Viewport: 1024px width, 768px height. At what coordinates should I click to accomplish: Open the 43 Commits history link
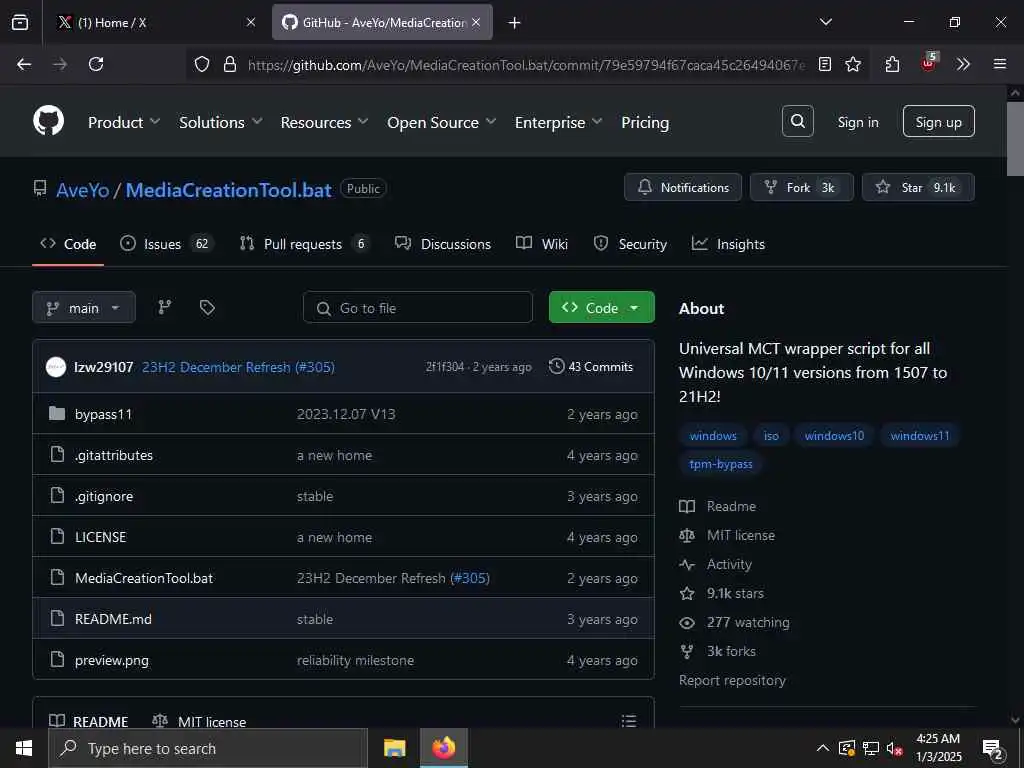point(591,366)
